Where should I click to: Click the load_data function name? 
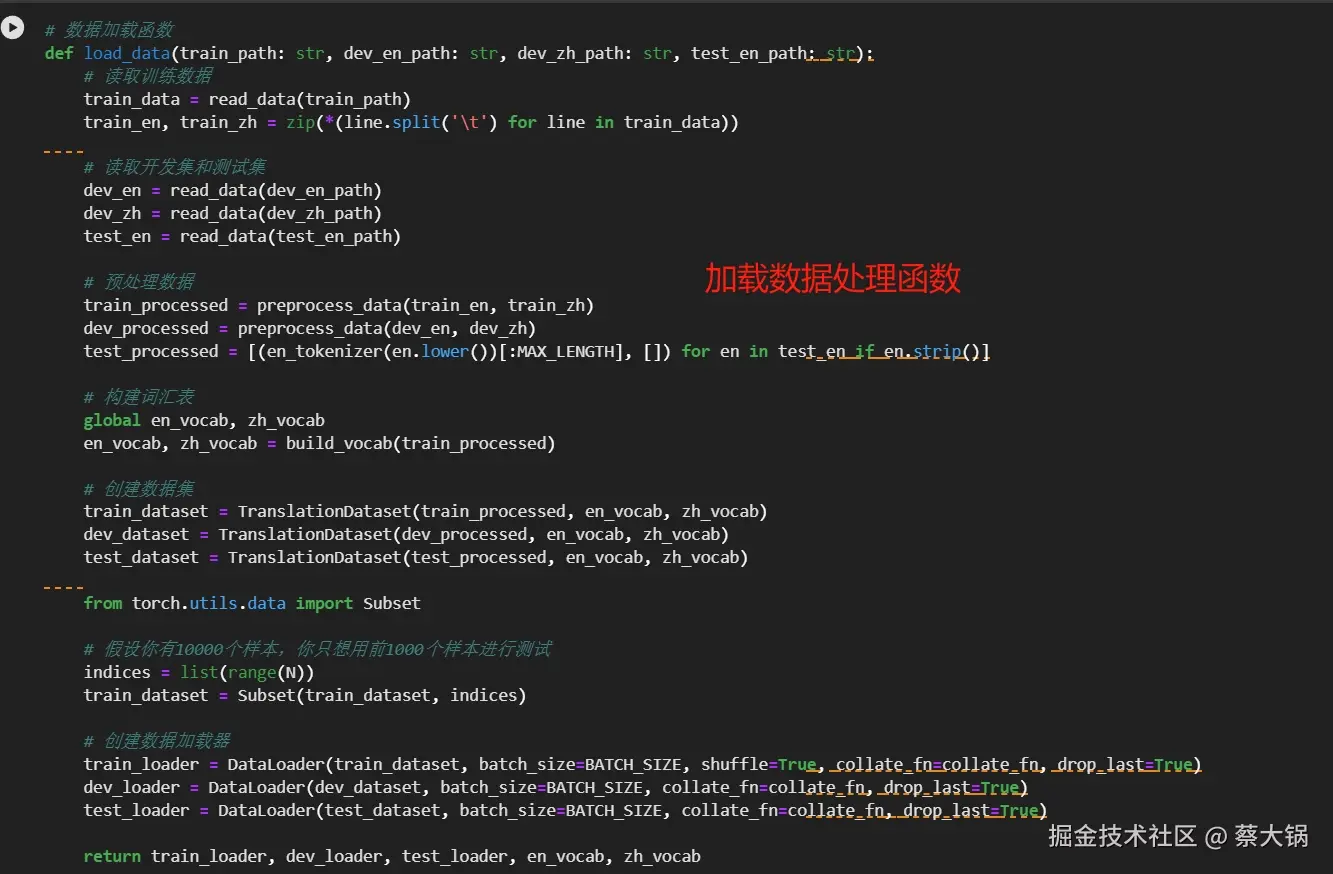point(126,53)
